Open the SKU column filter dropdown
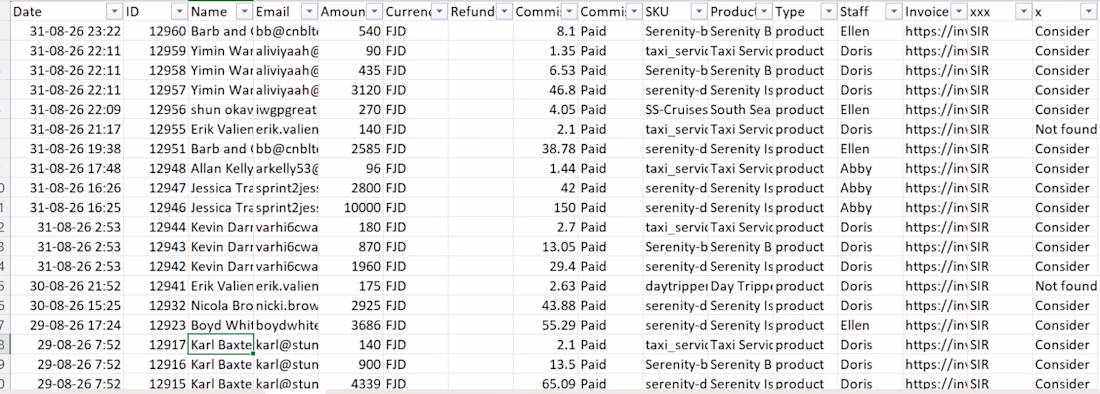Screen dimensions: 1100x394 coord(699,11)
